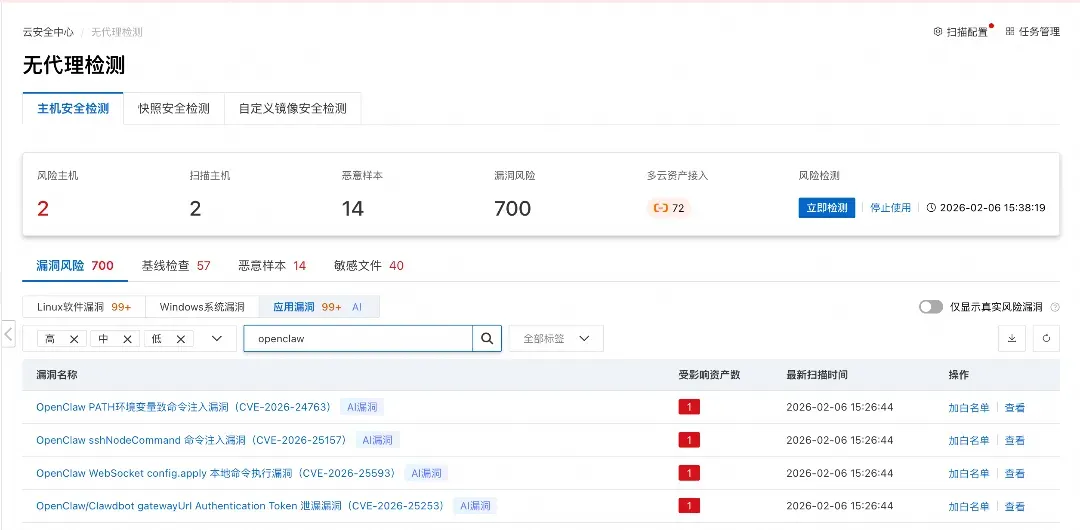Click the 风险主机 count 2

tap(43, 208)
